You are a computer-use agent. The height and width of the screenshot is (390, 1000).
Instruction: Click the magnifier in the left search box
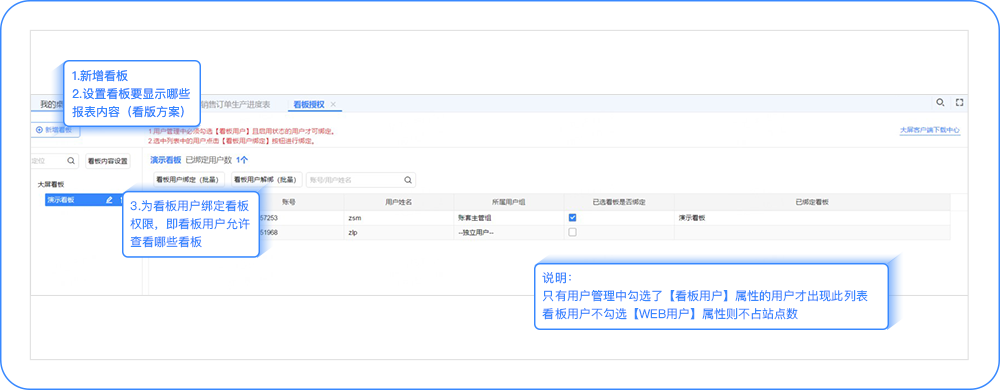[71, 161]
